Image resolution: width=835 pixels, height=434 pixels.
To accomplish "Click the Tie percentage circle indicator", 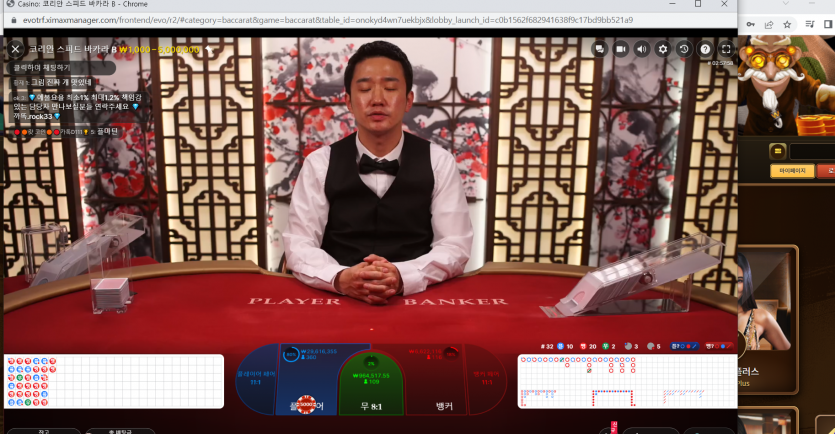I will click(371, 363).
